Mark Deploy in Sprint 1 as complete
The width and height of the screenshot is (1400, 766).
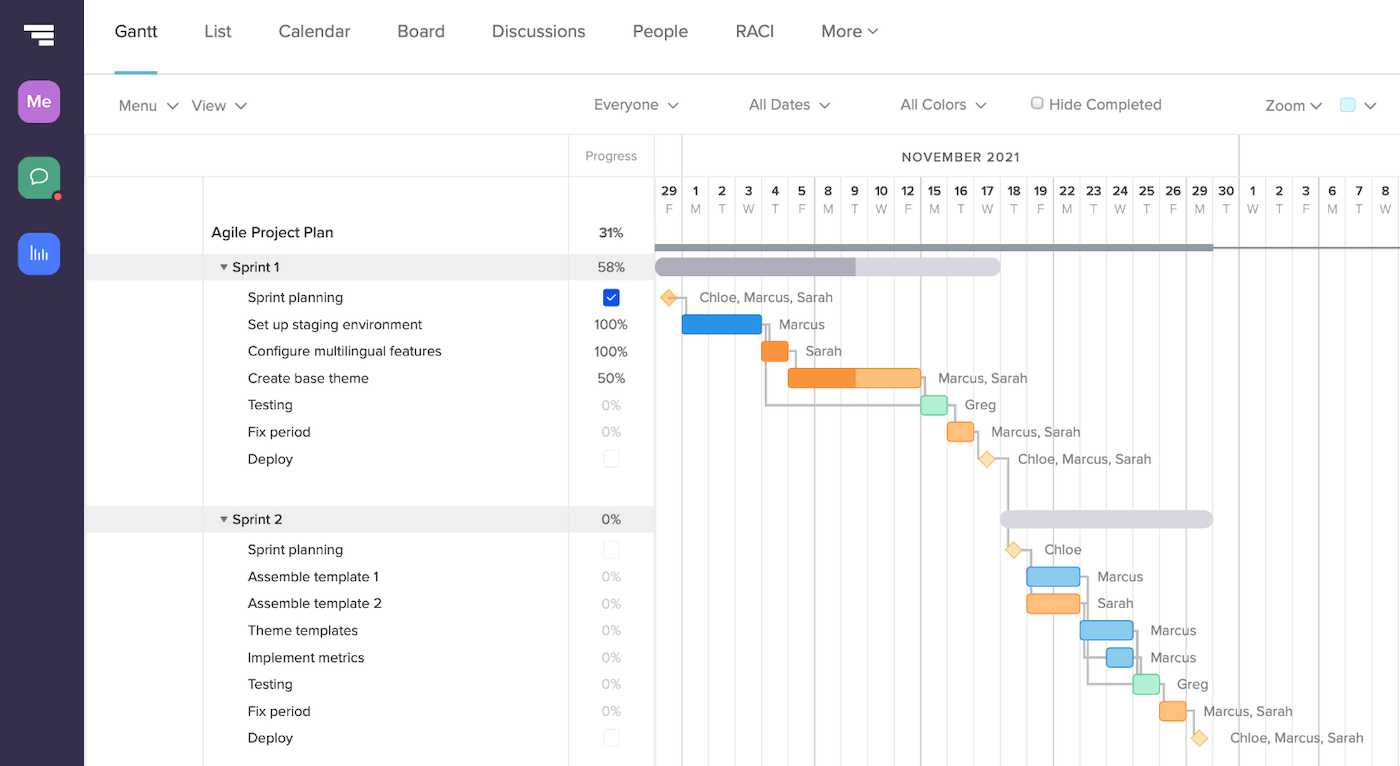[x=611, y=458]
